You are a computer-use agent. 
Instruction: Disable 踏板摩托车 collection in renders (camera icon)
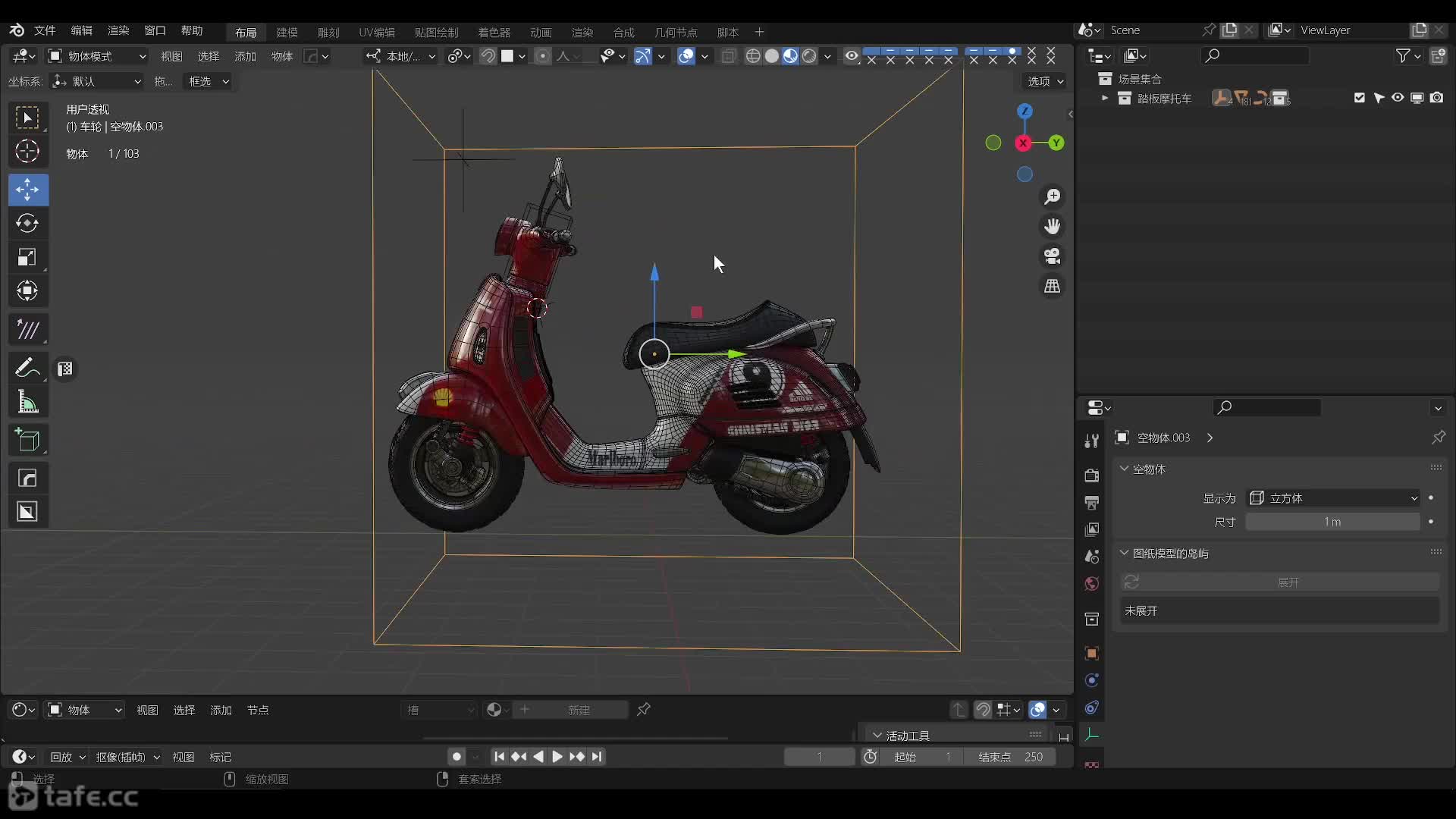(1436, 98)
